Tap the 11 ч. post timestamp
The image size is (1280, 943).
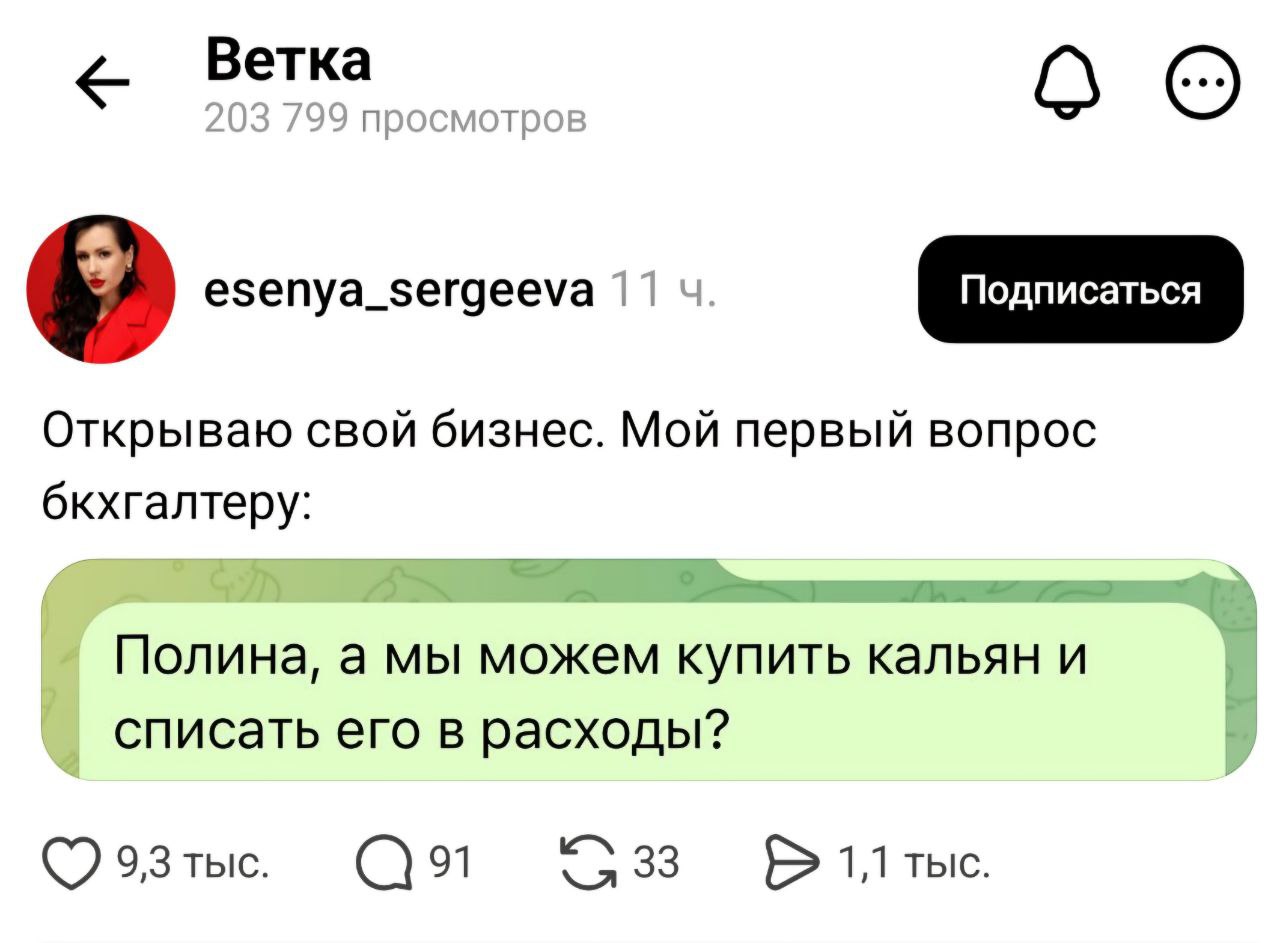click(x=661, y=290)
